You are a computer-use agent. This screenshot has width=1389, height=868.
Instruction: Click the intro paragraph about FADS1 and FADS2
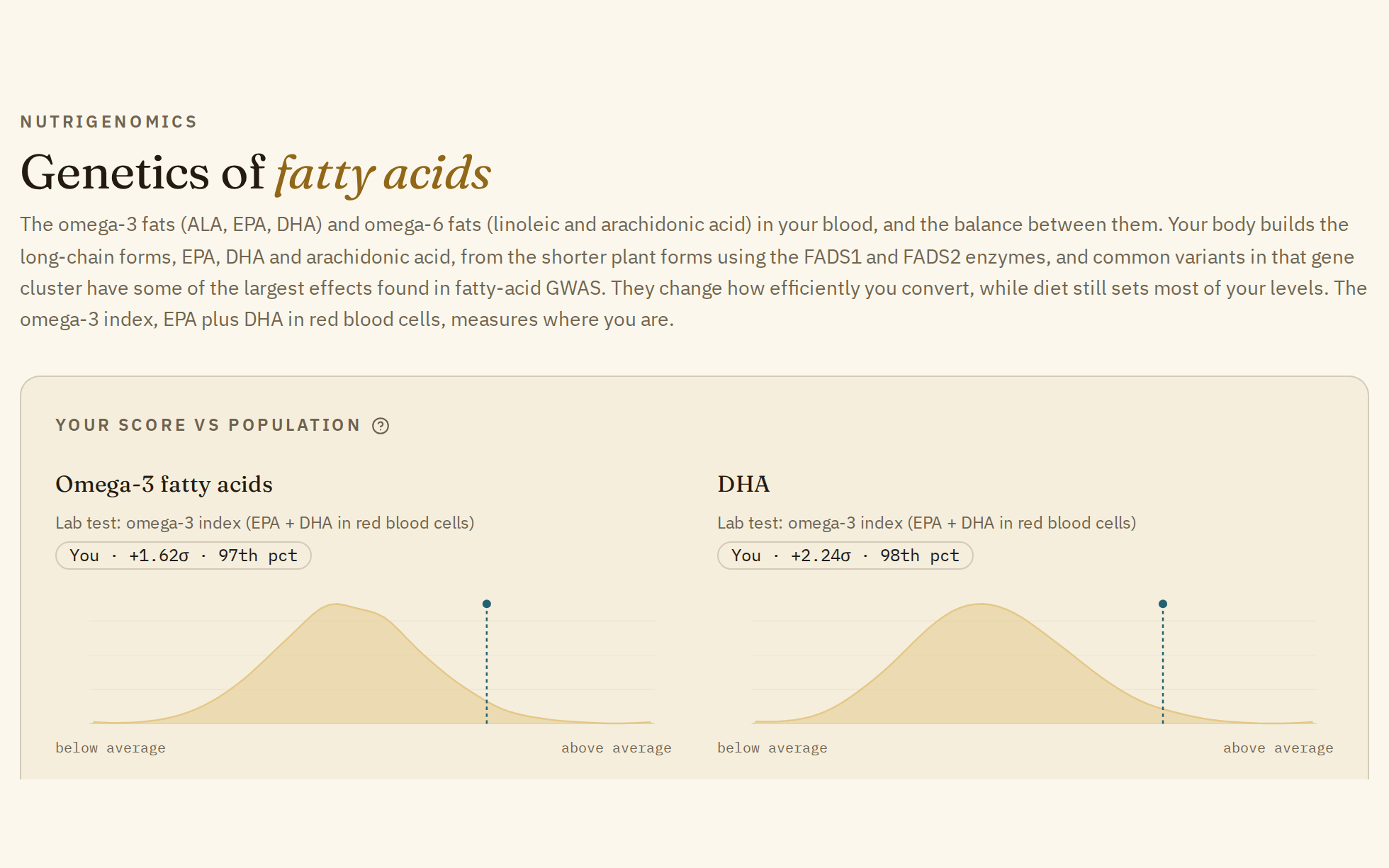pos(693,272)
